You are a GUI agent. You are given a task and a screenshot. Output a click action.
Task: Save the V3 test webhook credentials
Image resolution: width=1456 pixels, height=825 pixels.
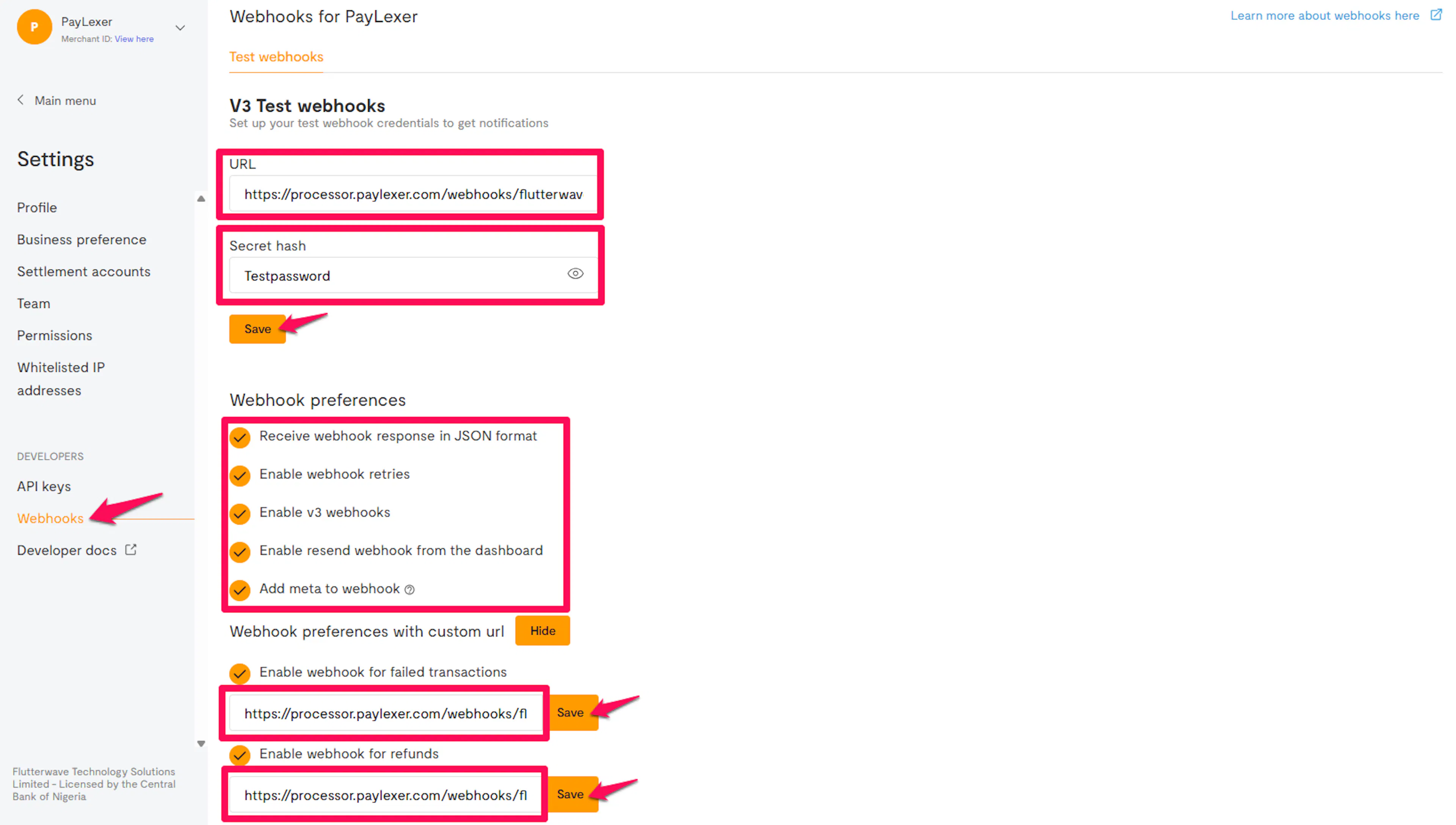[257, 329]
